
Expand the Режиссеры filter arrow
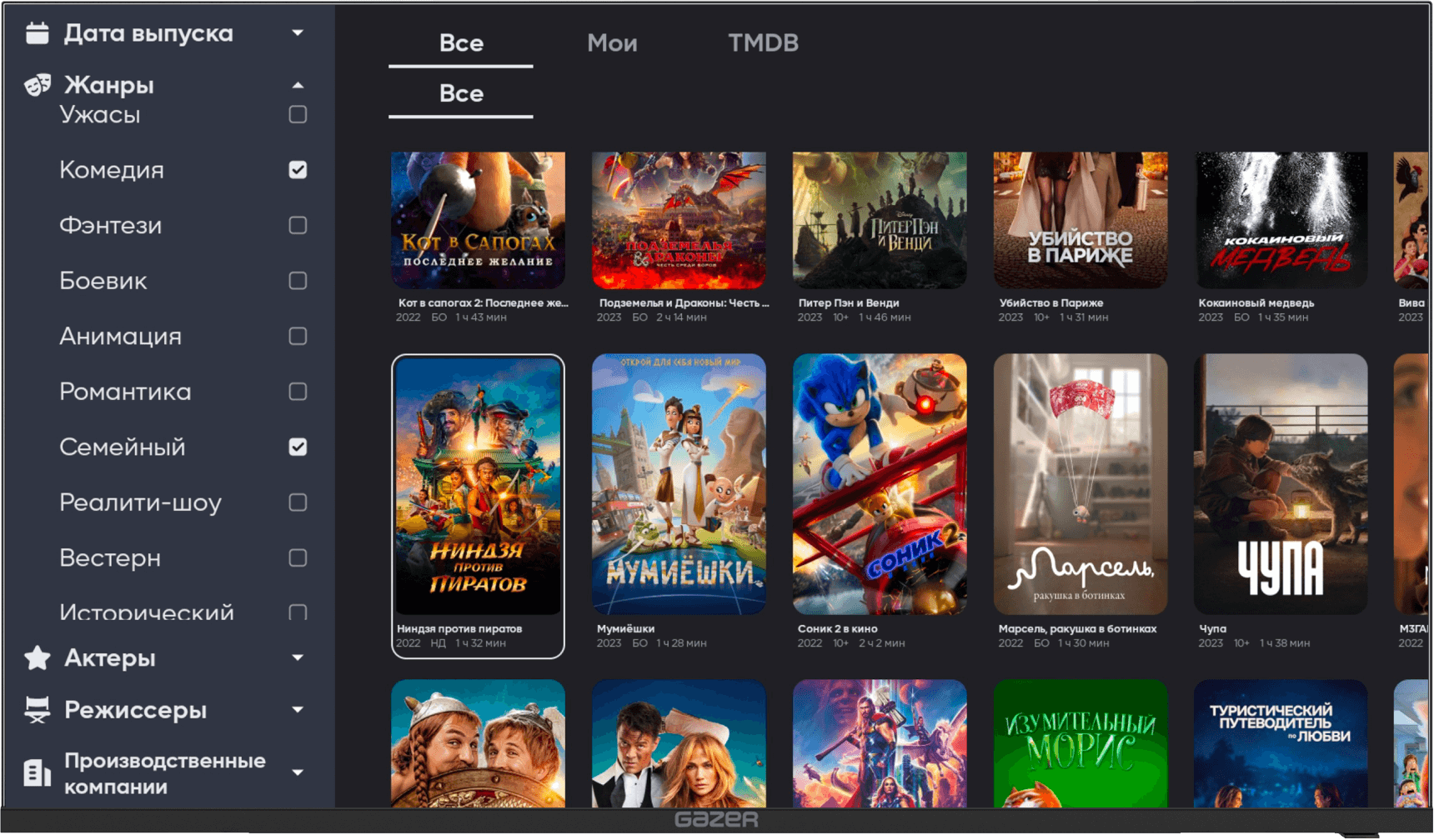(298, 710)
